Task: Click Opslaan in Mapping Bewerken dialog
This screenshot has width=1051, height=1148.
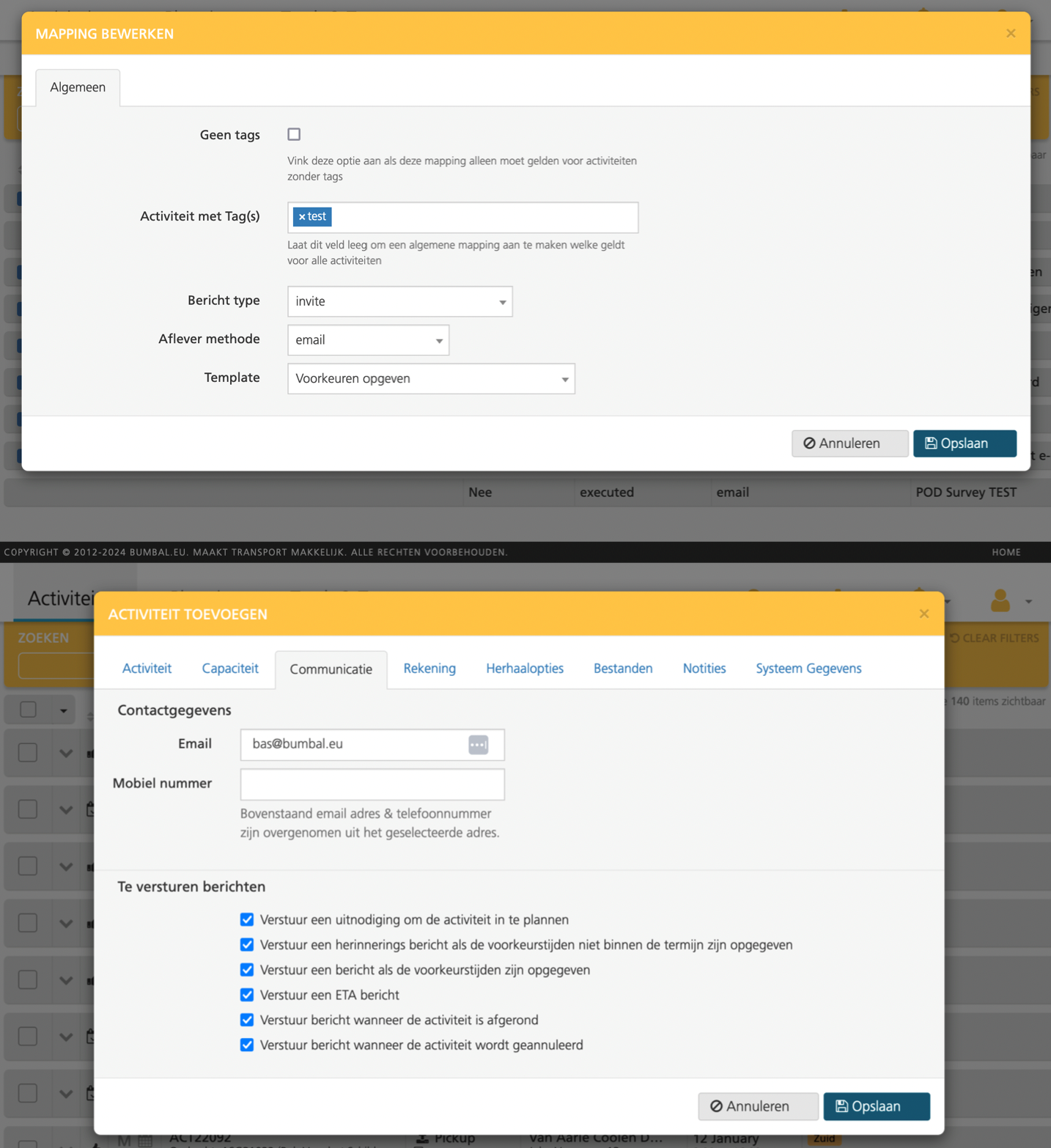Action: 965,444
